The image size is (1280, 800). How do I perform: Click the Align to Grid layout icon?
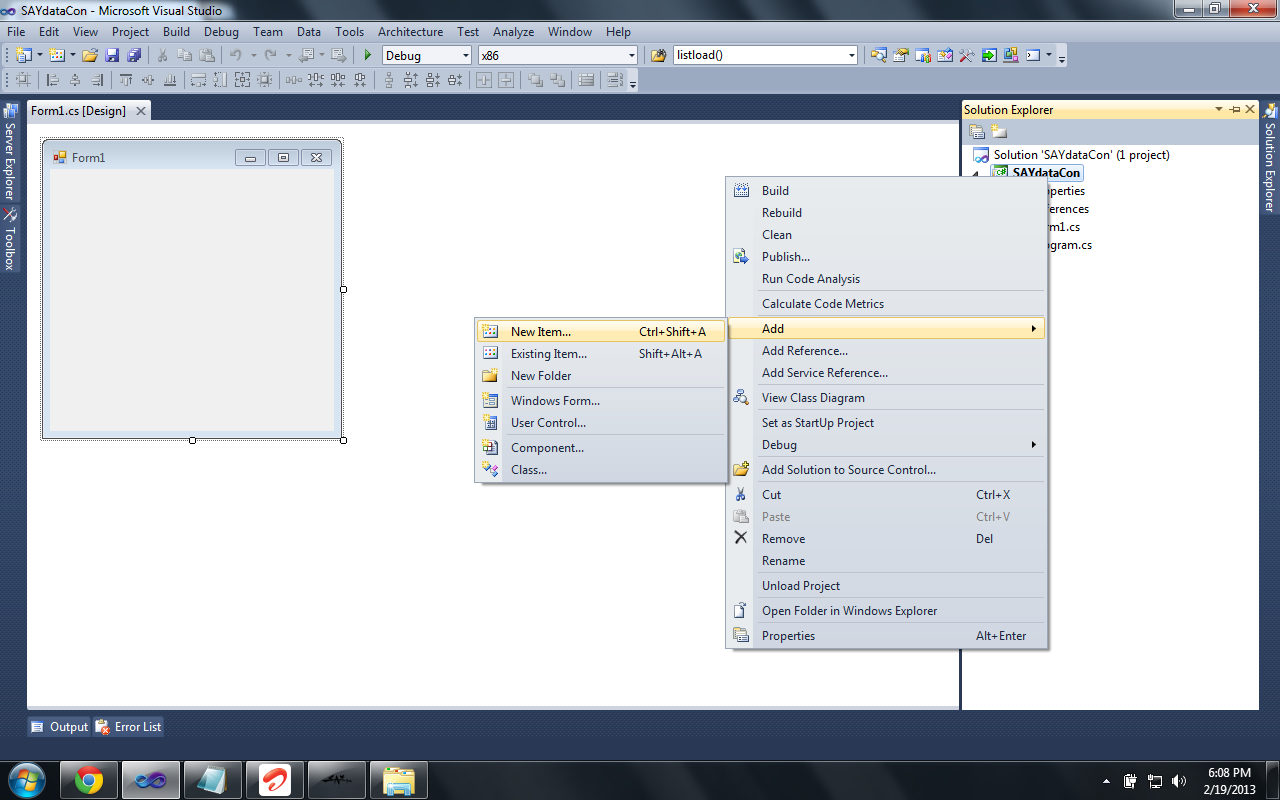click(23, 81)
